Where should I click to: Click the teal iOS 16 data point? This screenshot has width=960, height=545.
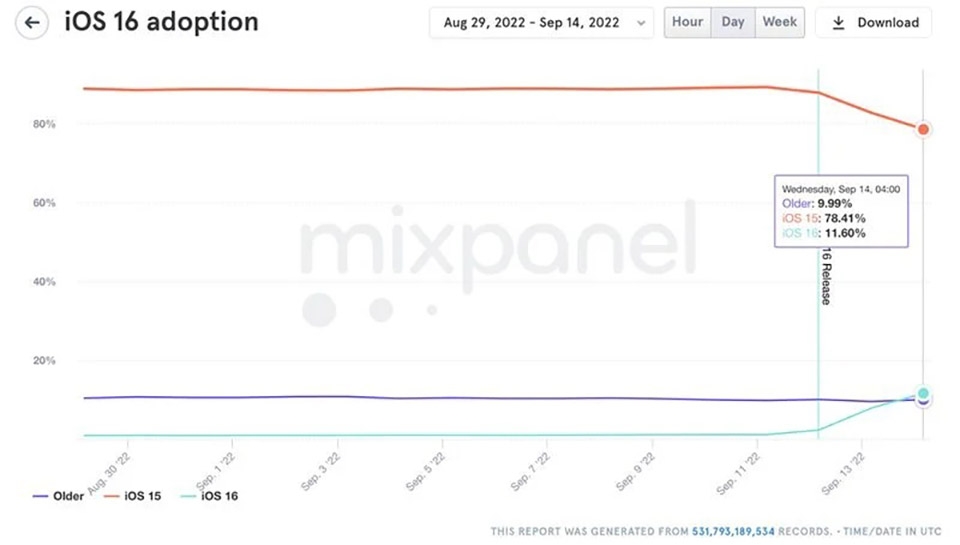click(x=923, y=393)
